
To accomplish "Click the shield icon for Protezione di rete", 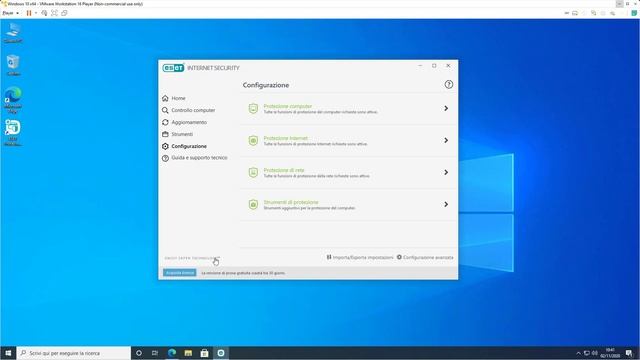I will [253, 172].
